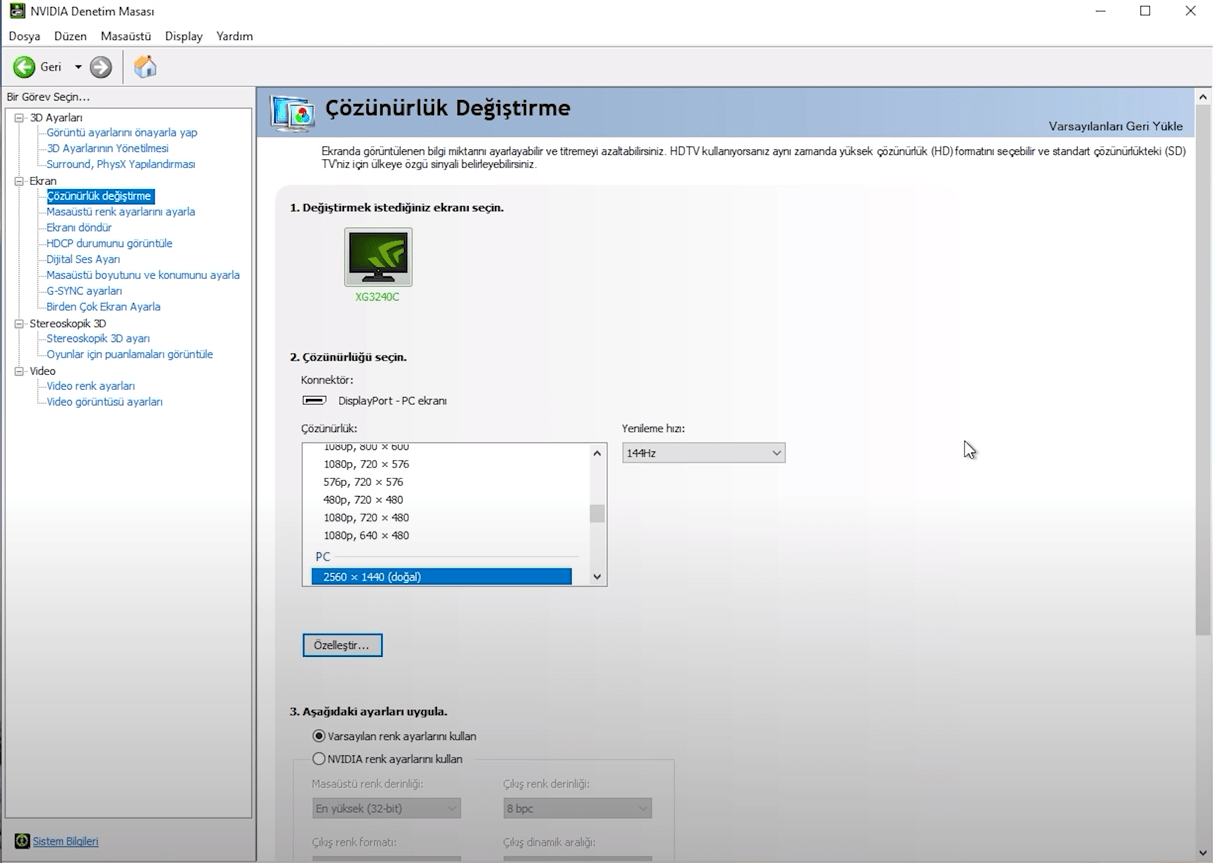Open the Masaüstü menu
This screenshot has width=1213, height=863.
click(x=126, y=36)
